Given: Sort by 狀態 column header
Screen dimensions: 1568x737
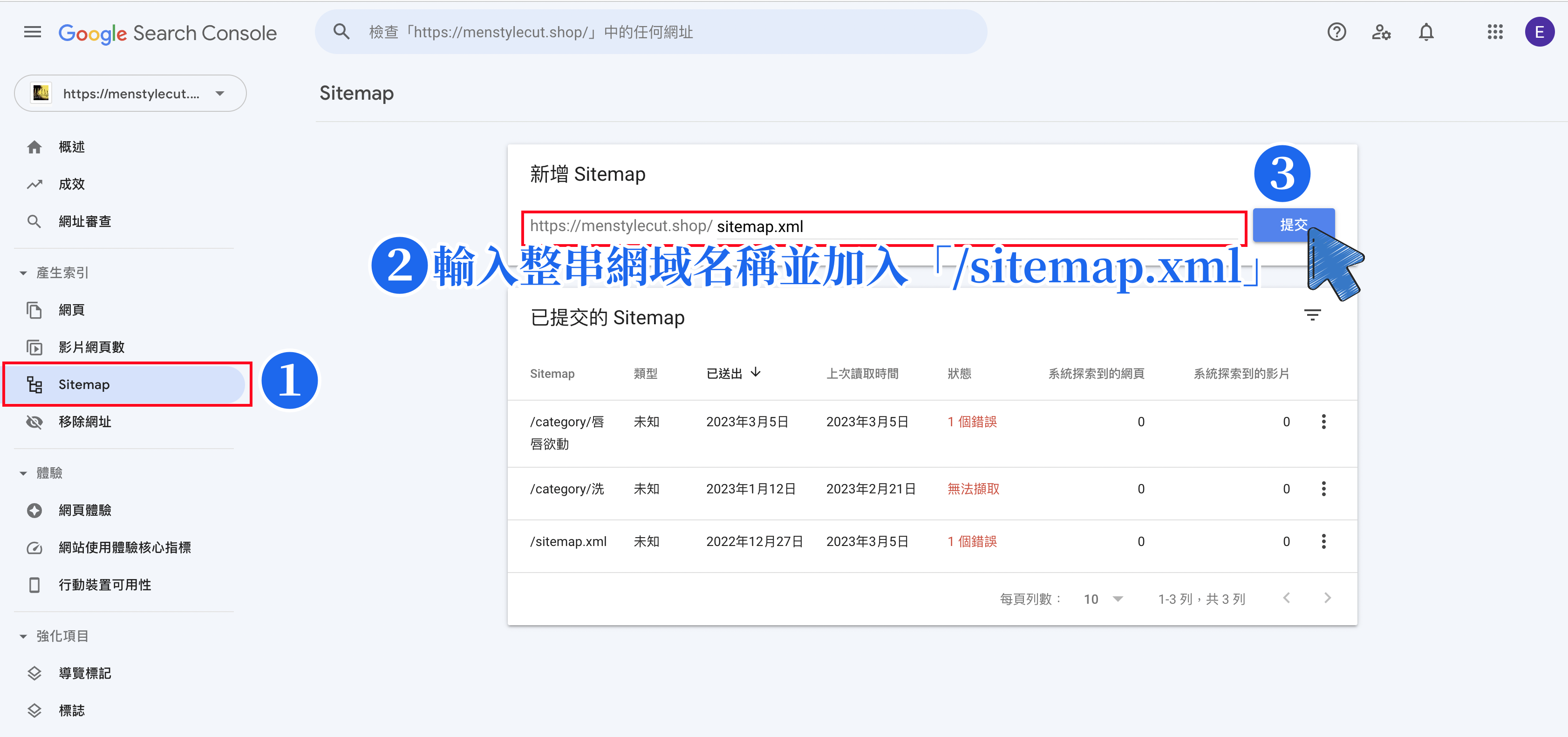Looking at the screenshot, I should pos(959,374).
